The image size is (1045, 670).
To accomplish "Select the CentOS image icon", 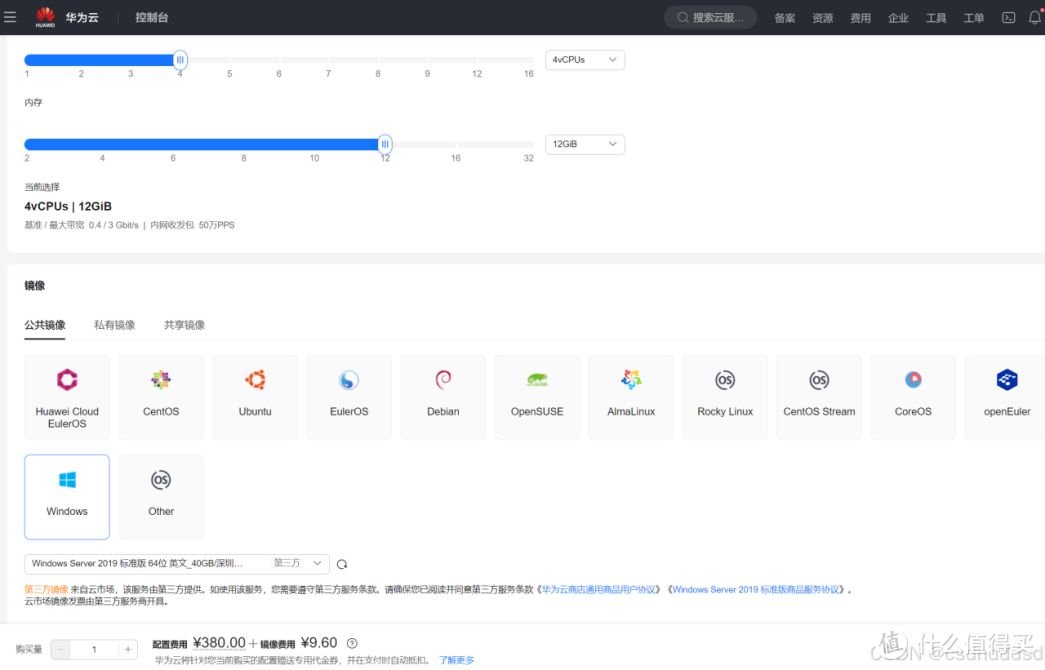I will tap(161, 396).
